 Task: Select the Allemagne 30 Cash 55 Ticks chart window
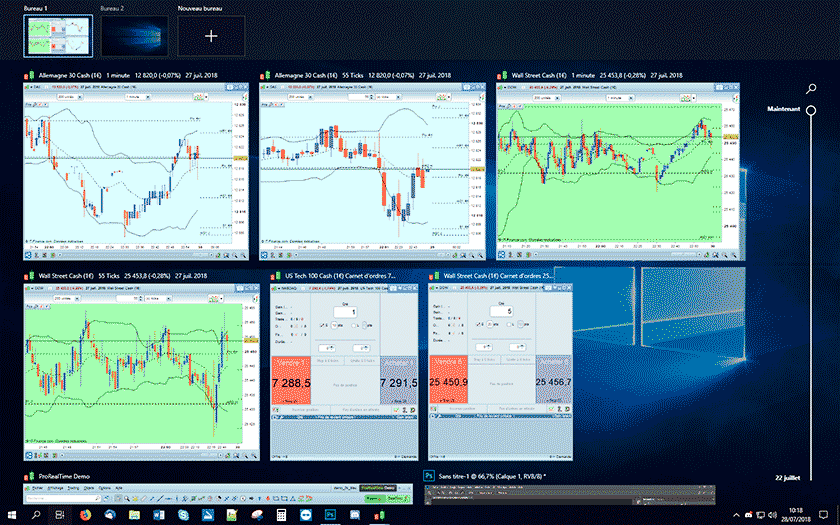pos(372,171)
